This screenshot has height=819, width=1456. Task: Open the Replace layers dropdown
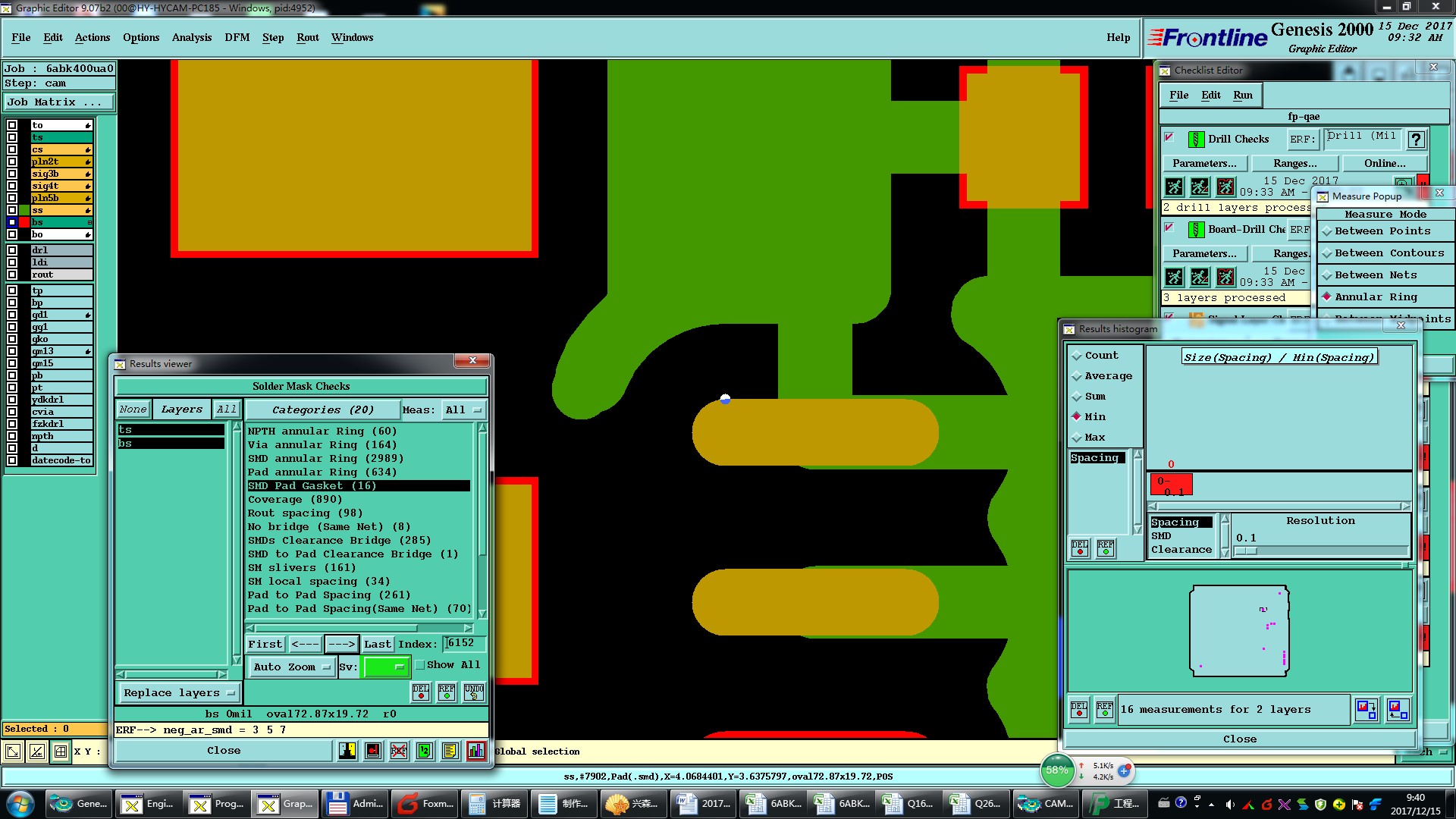click(x=179, y=693)
